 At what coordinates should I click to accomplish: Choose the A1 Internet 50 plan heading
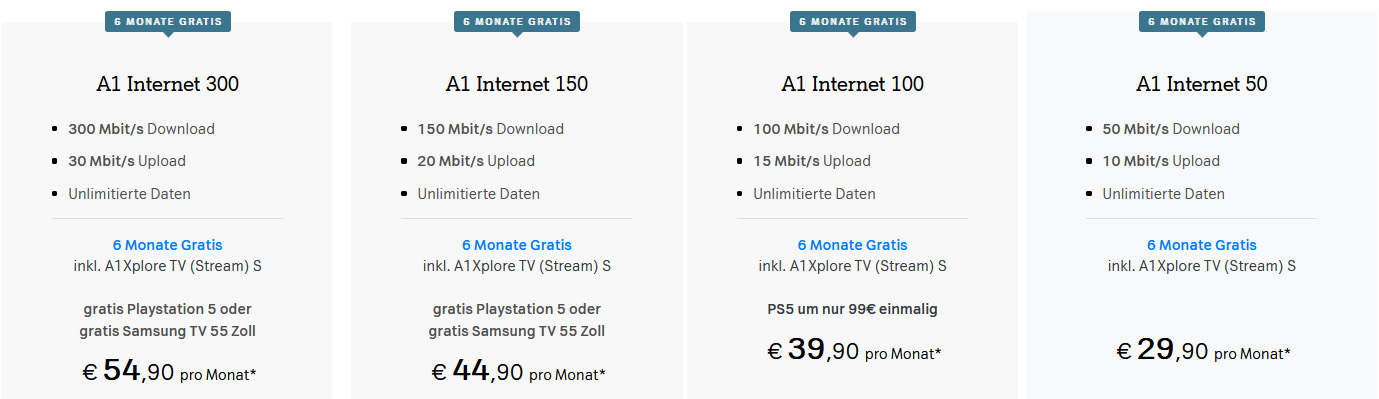tap(1201, 84)
